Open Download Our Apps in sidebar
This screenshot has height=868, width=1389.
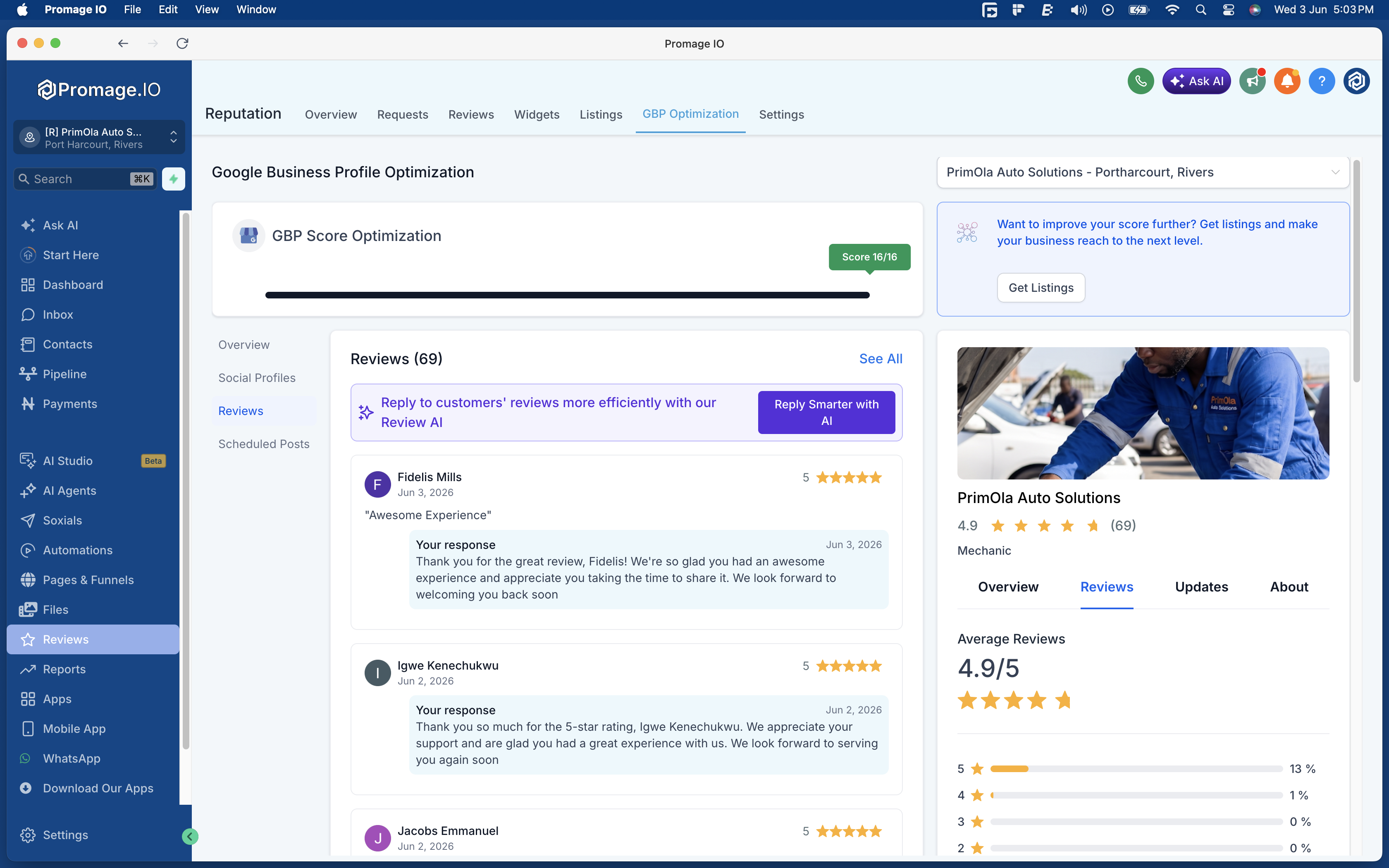tap(93, 789)
